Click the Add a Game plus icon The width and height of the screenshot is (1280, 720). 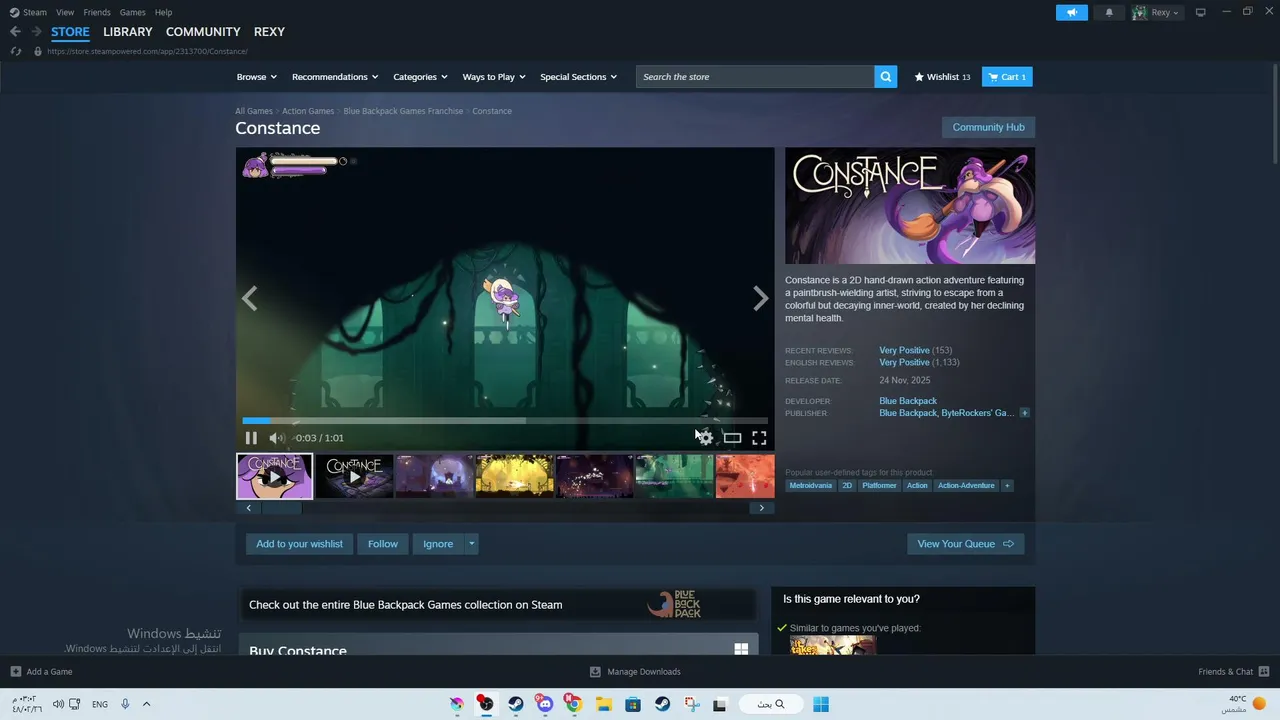(15, 672)
